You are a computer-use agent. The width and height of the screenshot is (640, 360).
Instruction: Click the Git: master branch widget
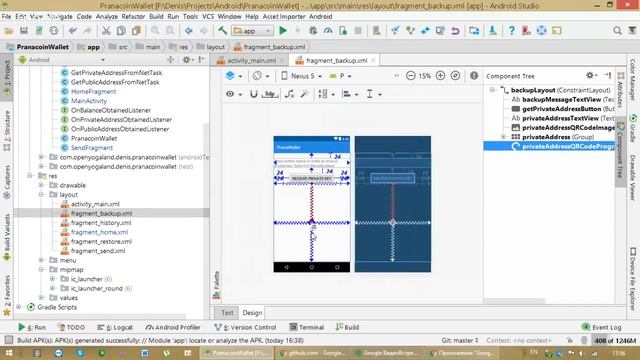460,340
